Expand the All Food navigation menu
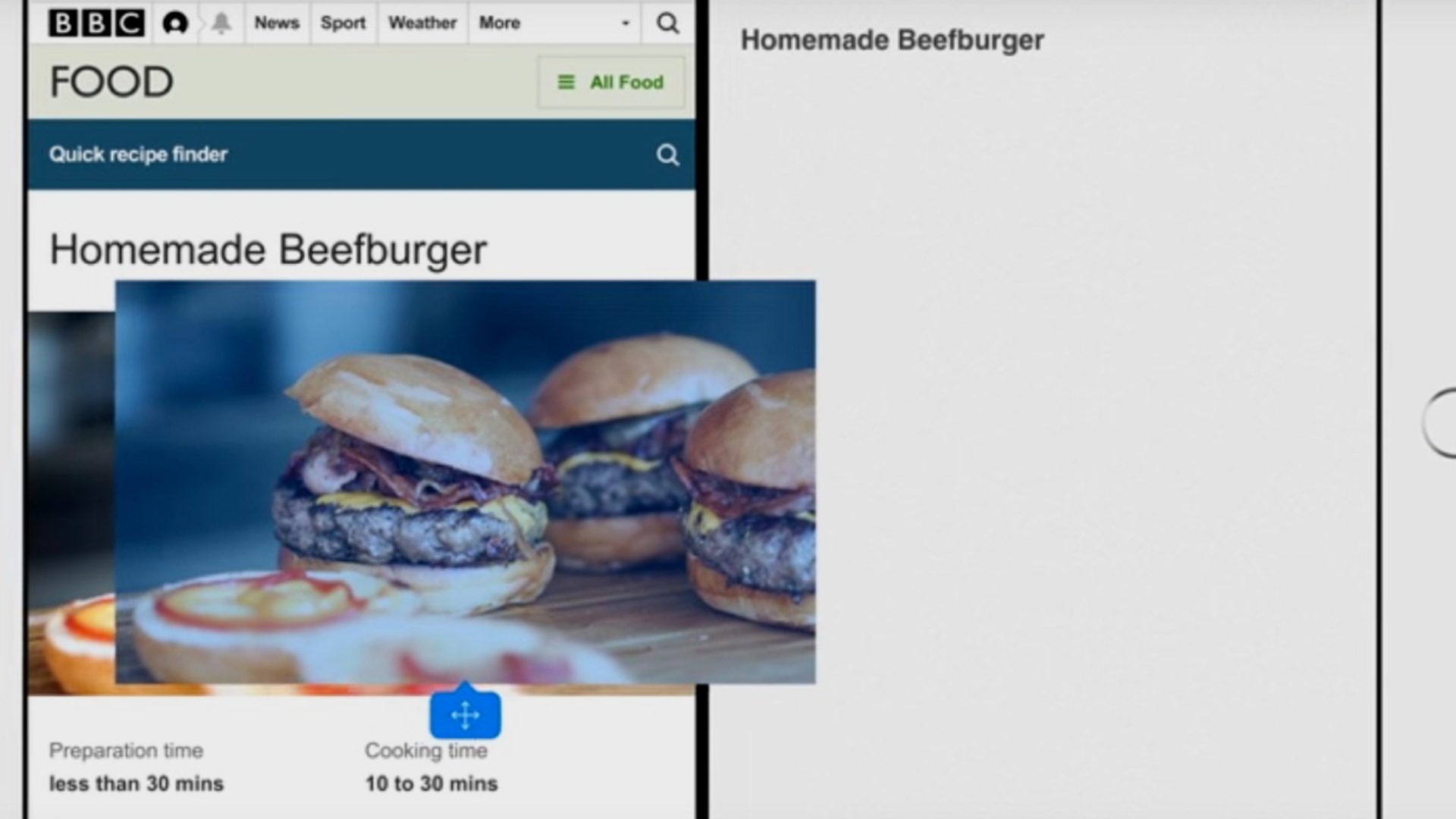 [x=610, y=82]
